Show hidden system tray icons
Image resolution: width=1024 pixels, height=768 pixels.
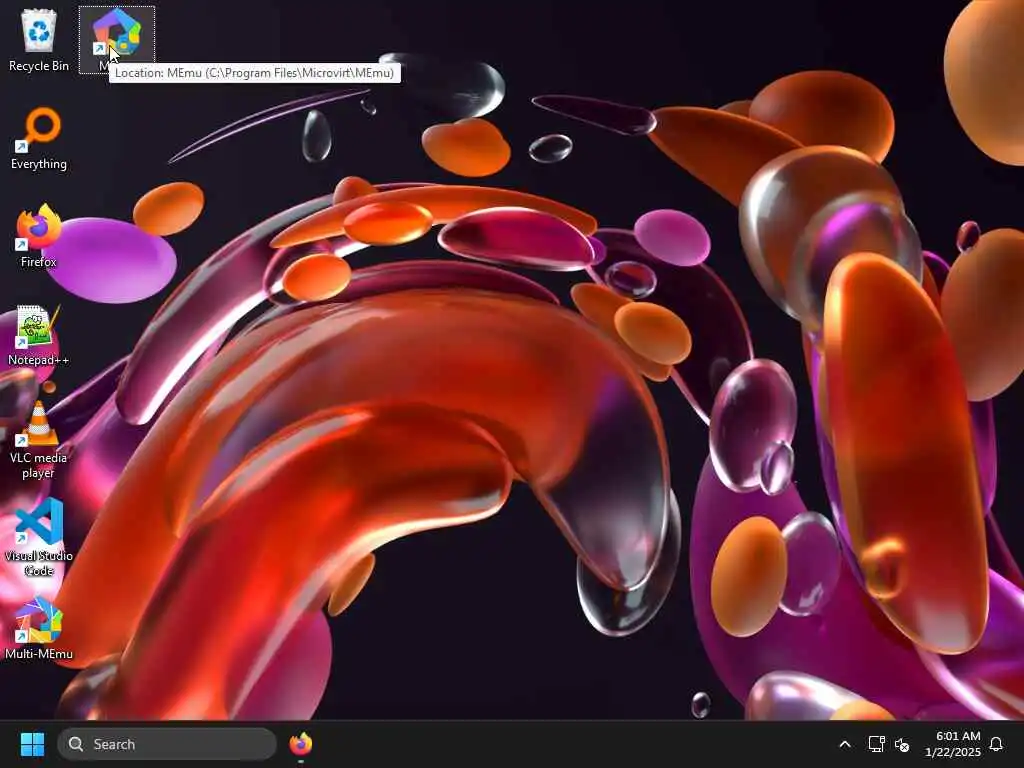(x=844, y=744)
